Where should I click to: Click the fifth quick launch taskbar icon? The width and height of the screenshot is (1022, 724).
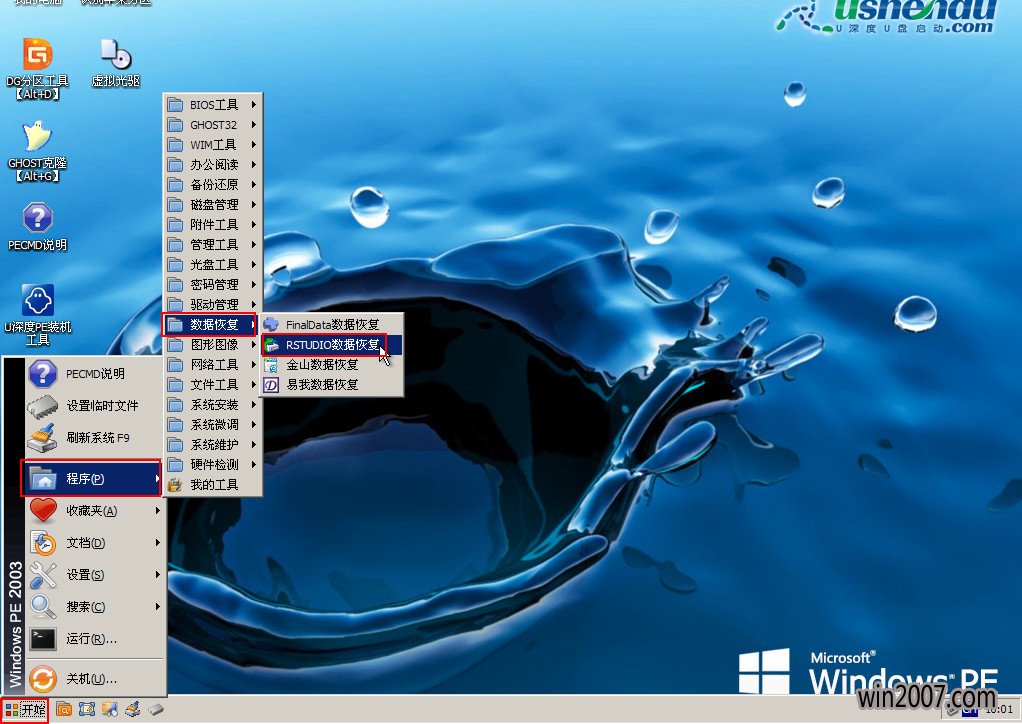coord(156,709)
